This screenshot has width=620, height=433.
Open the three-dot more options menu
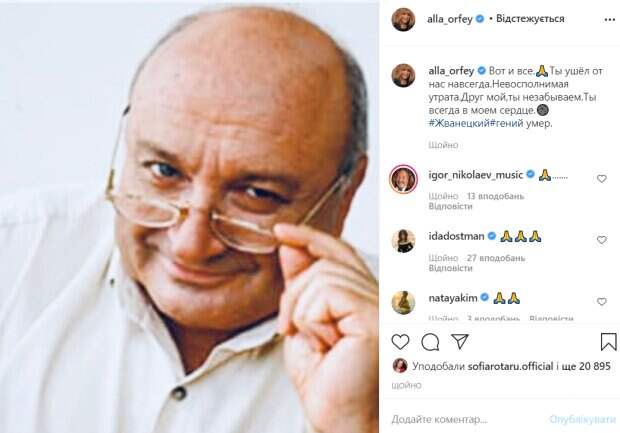coord(610,20)
